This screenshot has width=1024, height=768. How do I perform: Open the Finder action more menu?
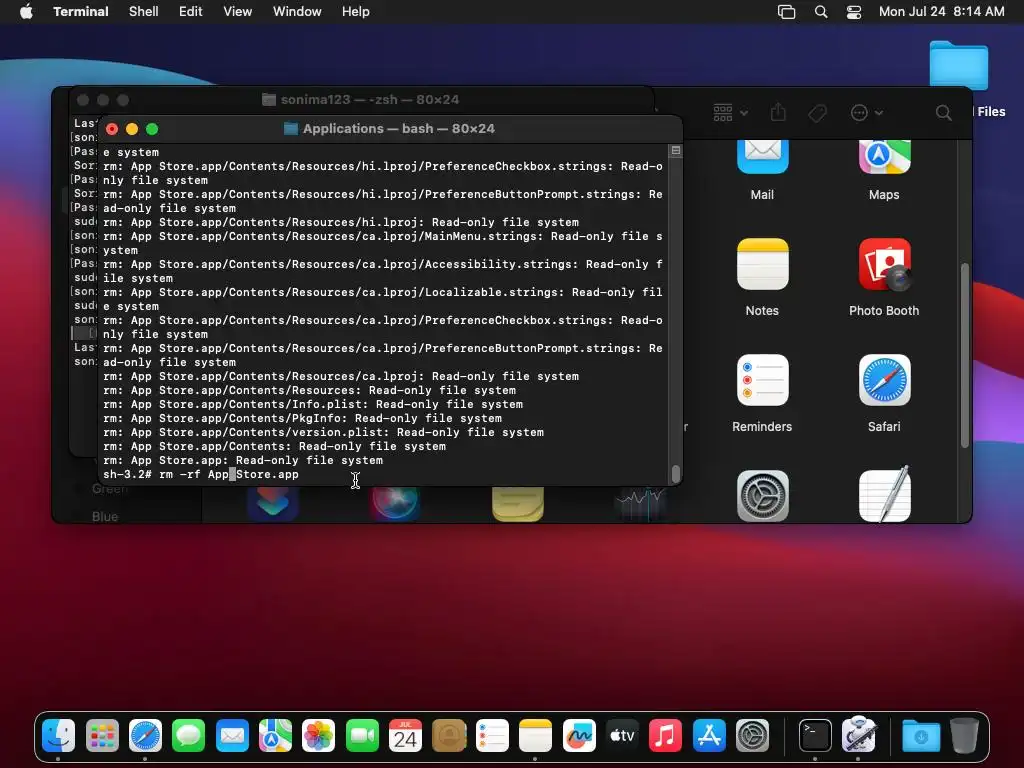click(867, 113)
